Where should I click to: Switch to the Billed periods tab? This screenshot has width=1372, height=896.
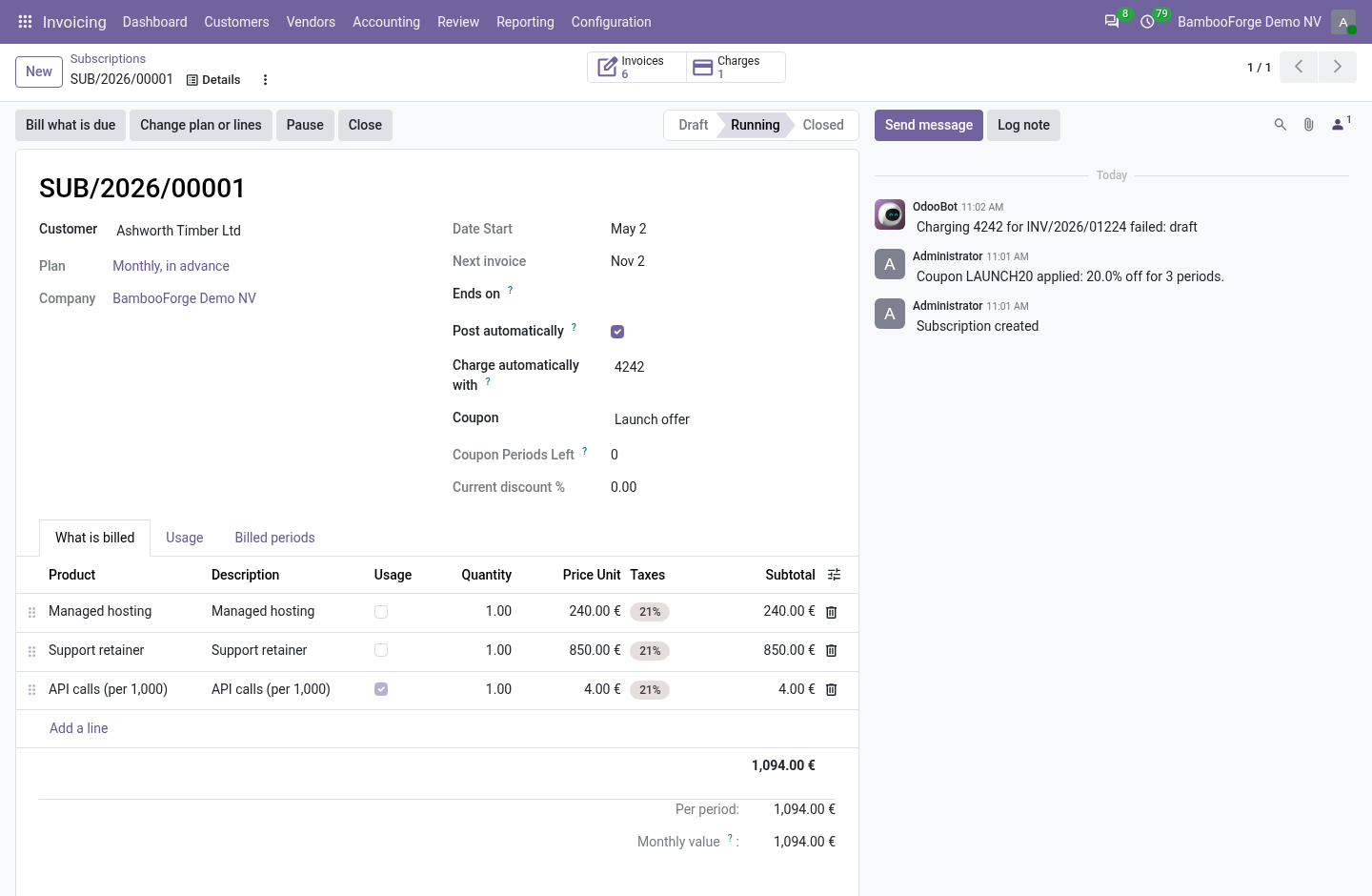pyautogui.click(x=274, y=538)
